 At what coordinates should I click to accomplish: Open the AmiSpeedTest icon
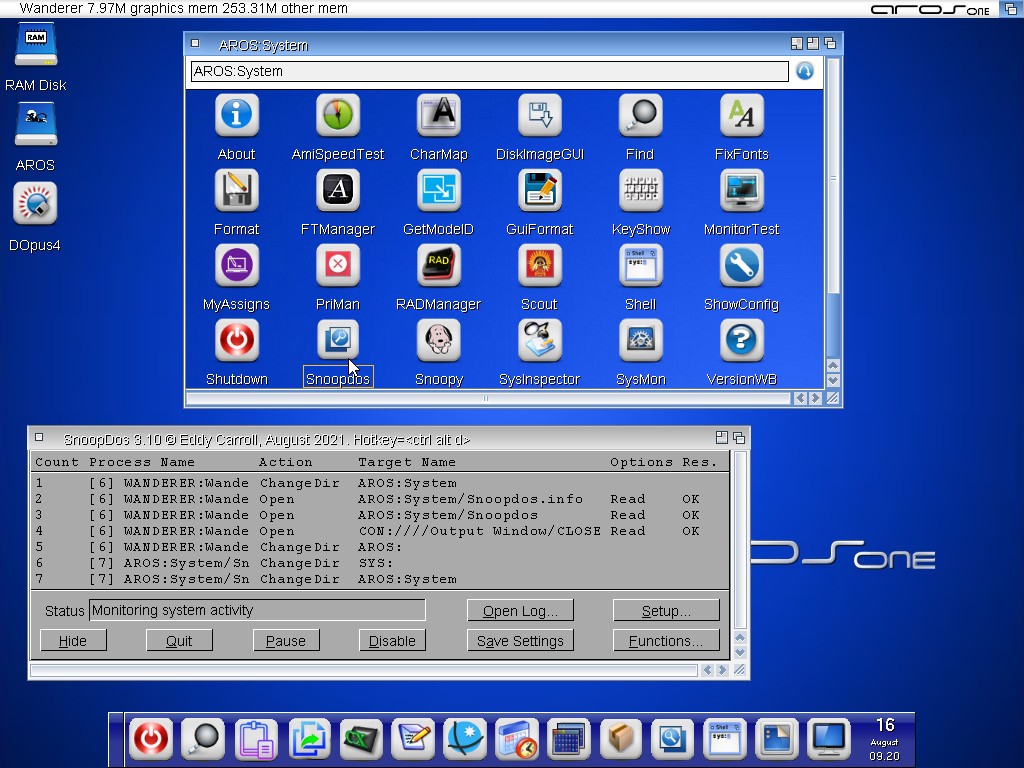tap(338, 117)
